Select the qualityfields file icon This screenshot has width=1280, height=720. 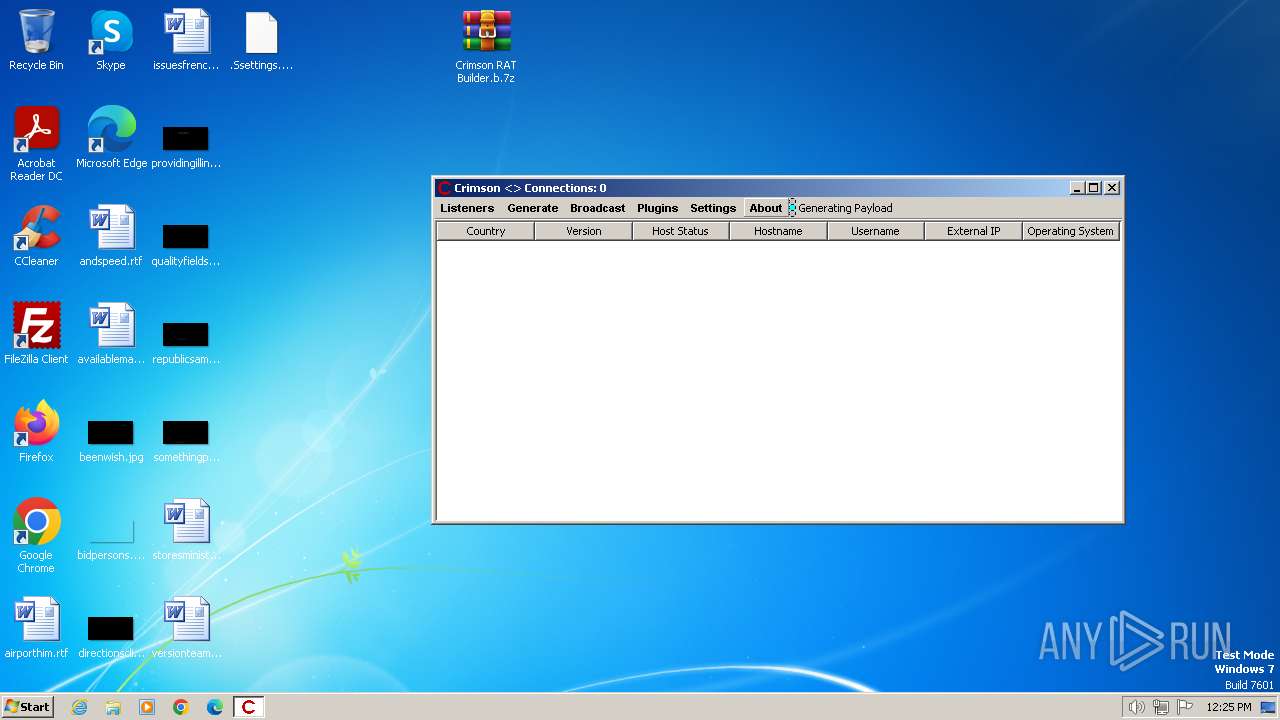pyautogui.click(x=186, y=244)
